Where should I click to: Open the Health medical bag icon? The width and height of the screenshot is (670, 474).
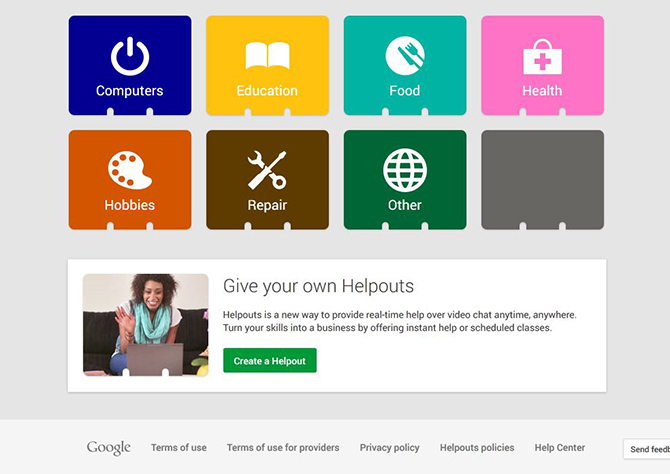pos(542,56)
